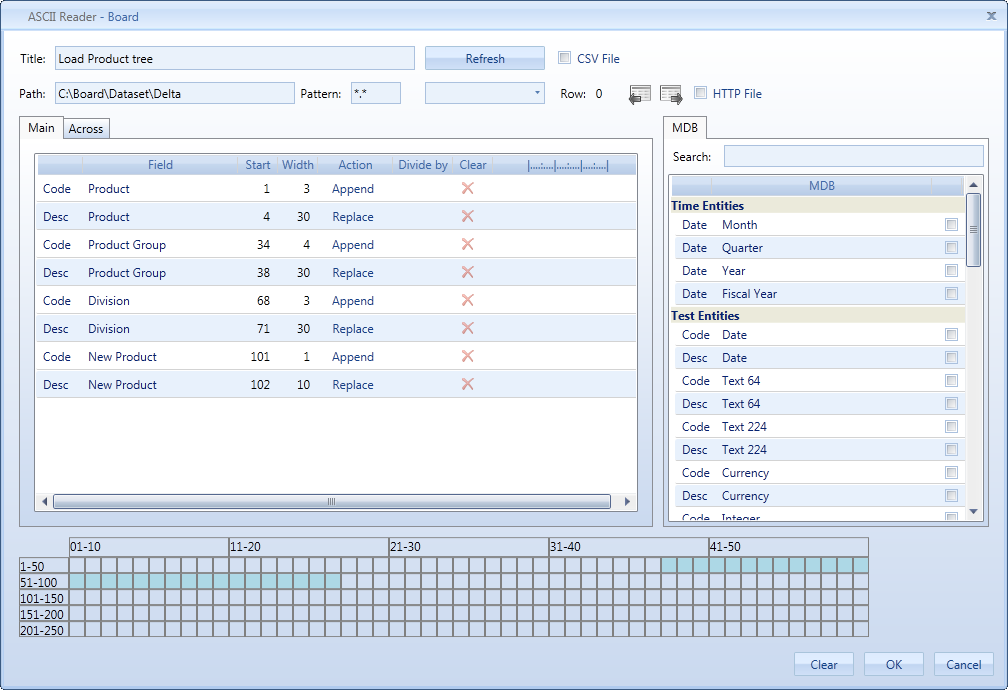Click the Refresh button
The height and width of the screenshot is (690, 1008).
(485, 59)
